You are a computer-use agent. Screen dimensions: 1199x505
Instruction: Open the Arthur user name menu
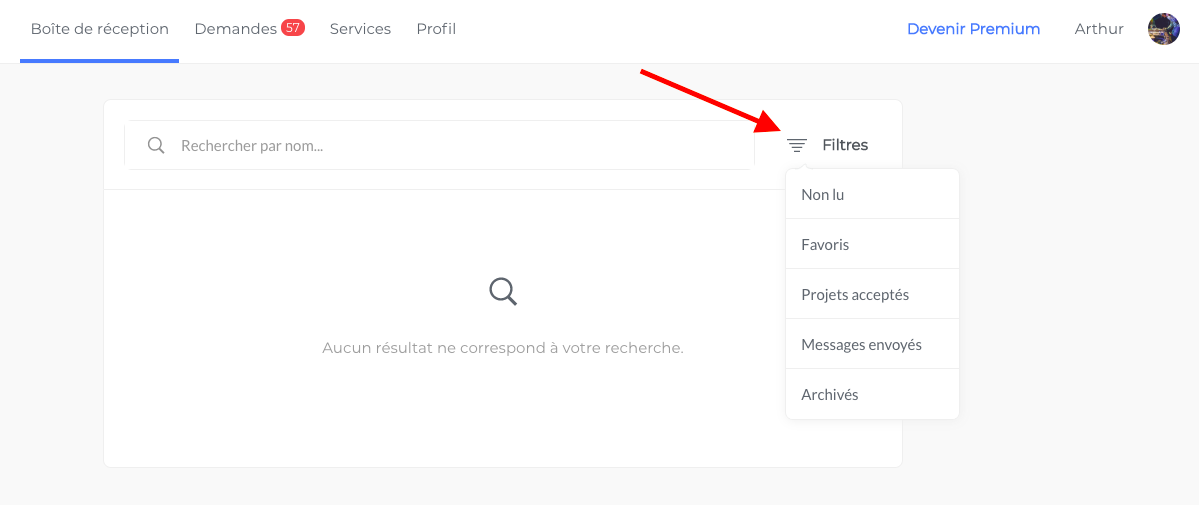coord(1099,29)
